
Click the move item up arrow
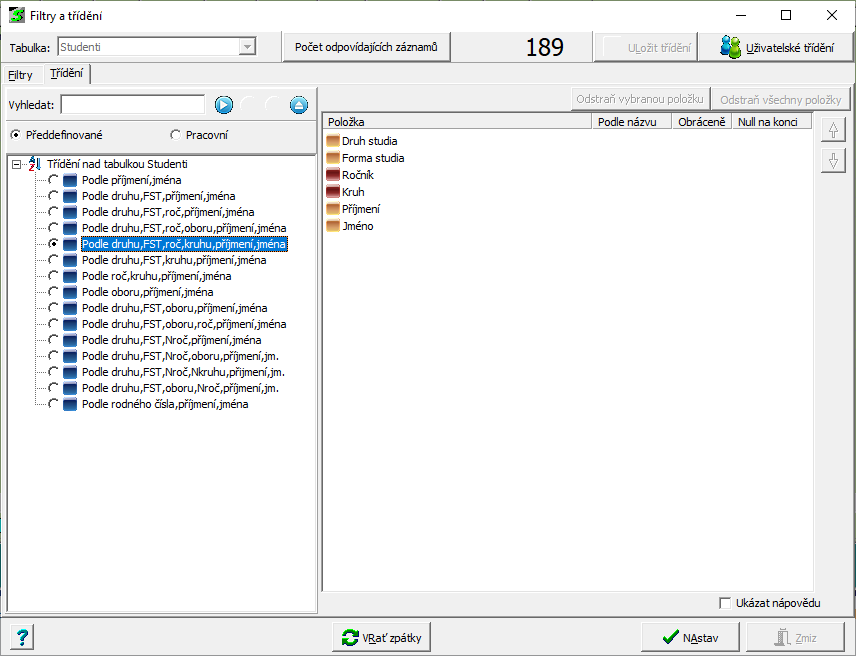coord(832,131)
